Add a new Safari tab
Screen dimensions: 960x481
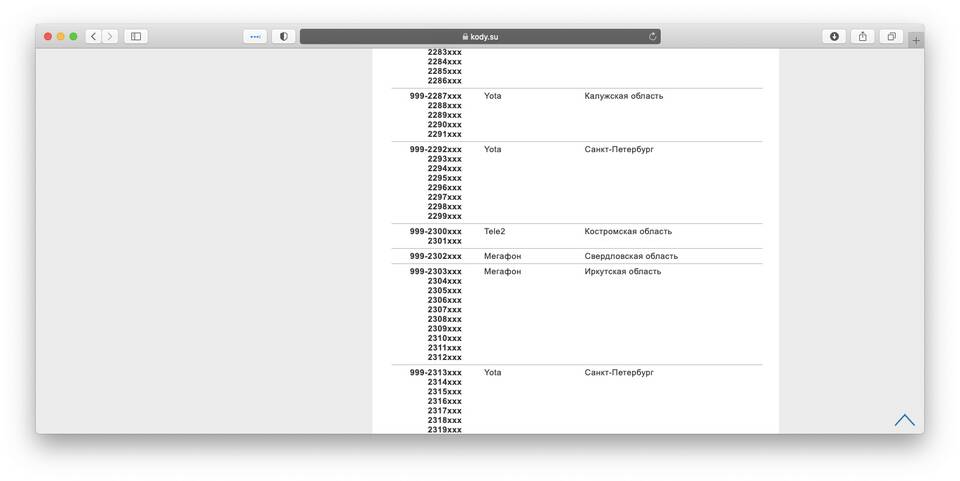[916, 40]
